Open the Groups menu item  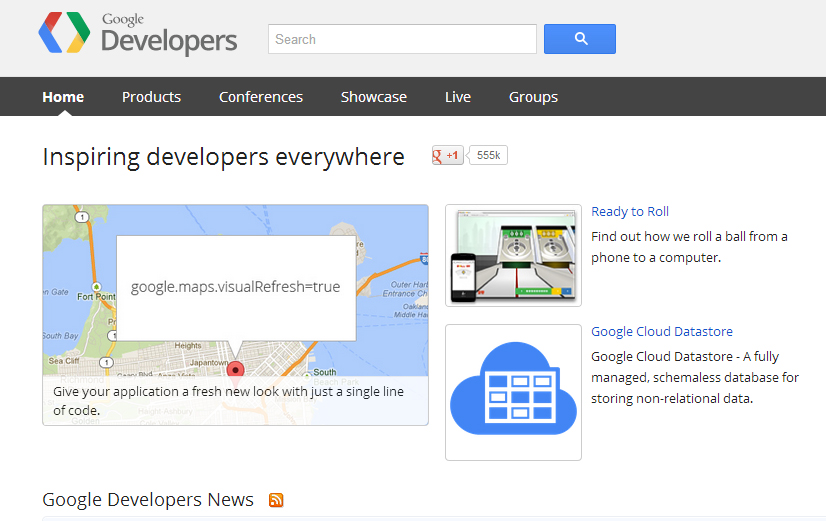tap(533, 97)
